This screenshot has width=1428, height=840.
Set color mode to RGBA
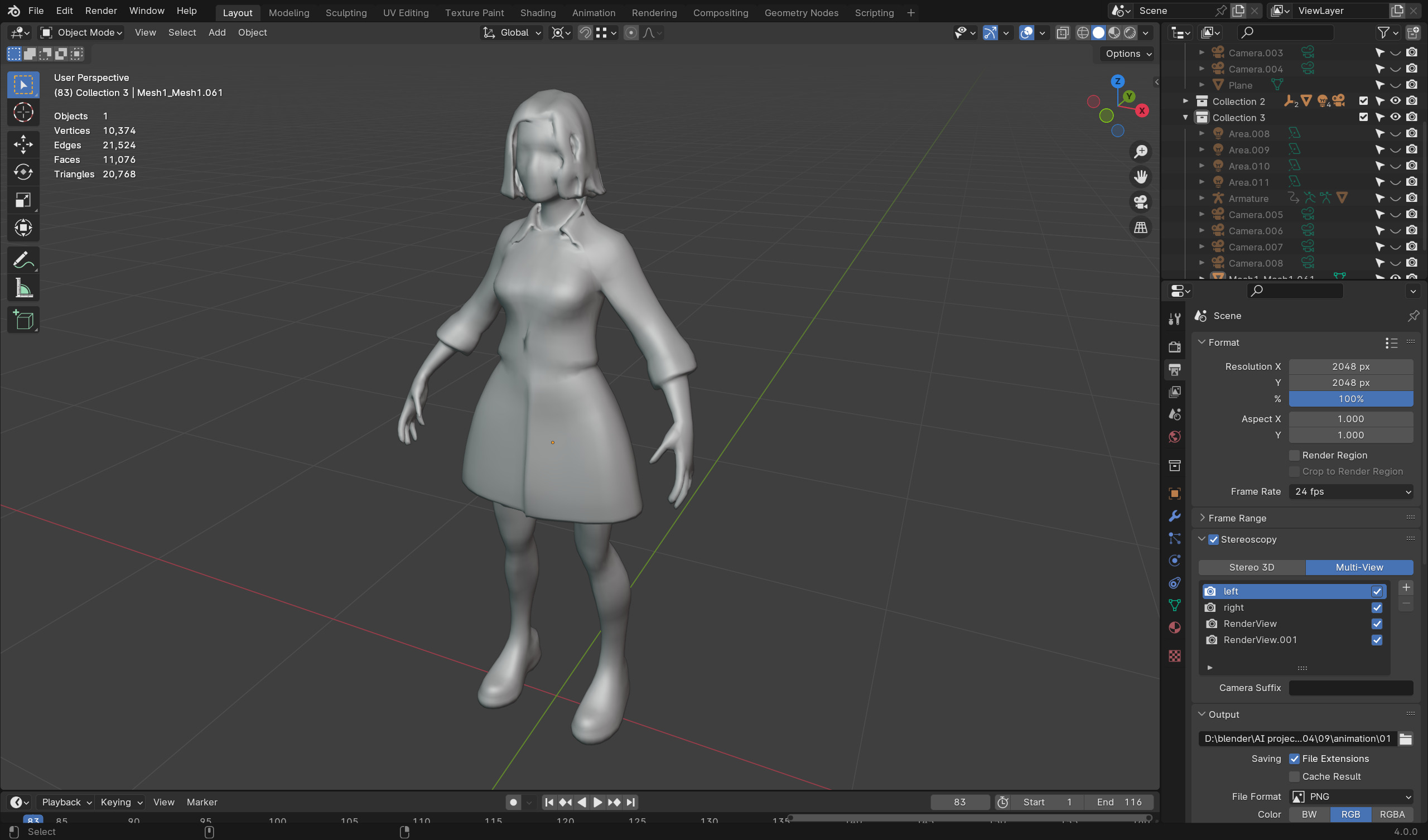[1392, 814]
